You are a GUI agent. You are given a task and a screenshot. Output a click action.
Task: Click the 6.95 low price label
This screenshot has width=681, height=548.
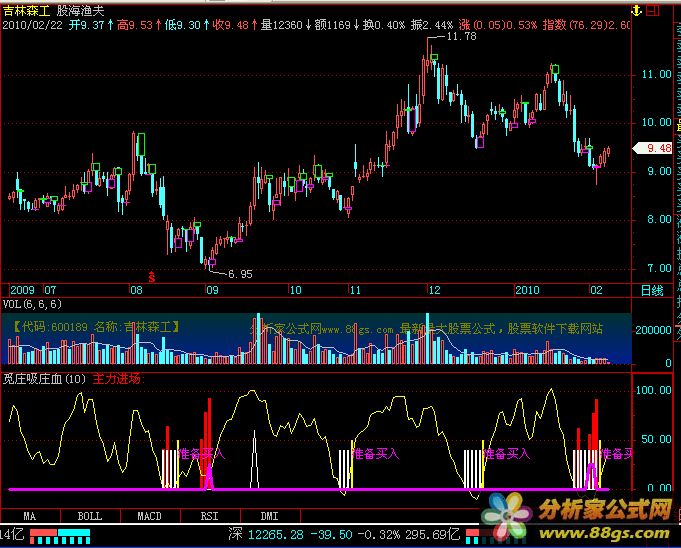point(240,273)
